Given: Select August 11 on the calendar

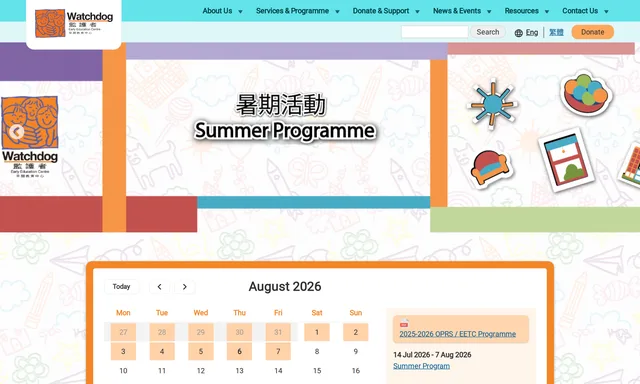Looking at the screenshot, I should [x=162, y=371].
